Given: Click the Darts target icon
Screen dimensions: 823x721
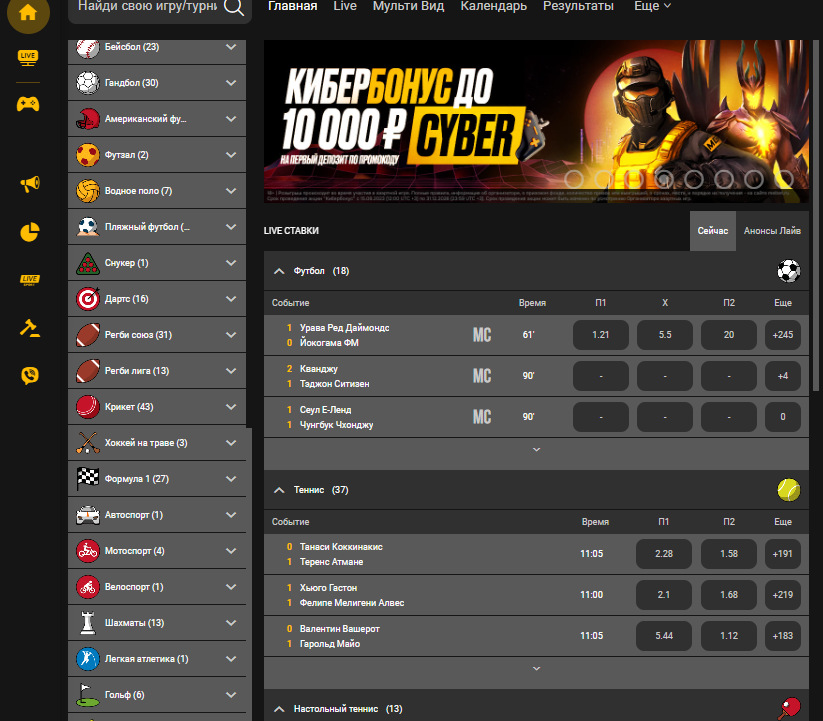Looking at the screenshot, I should click(x=88, y=299).
